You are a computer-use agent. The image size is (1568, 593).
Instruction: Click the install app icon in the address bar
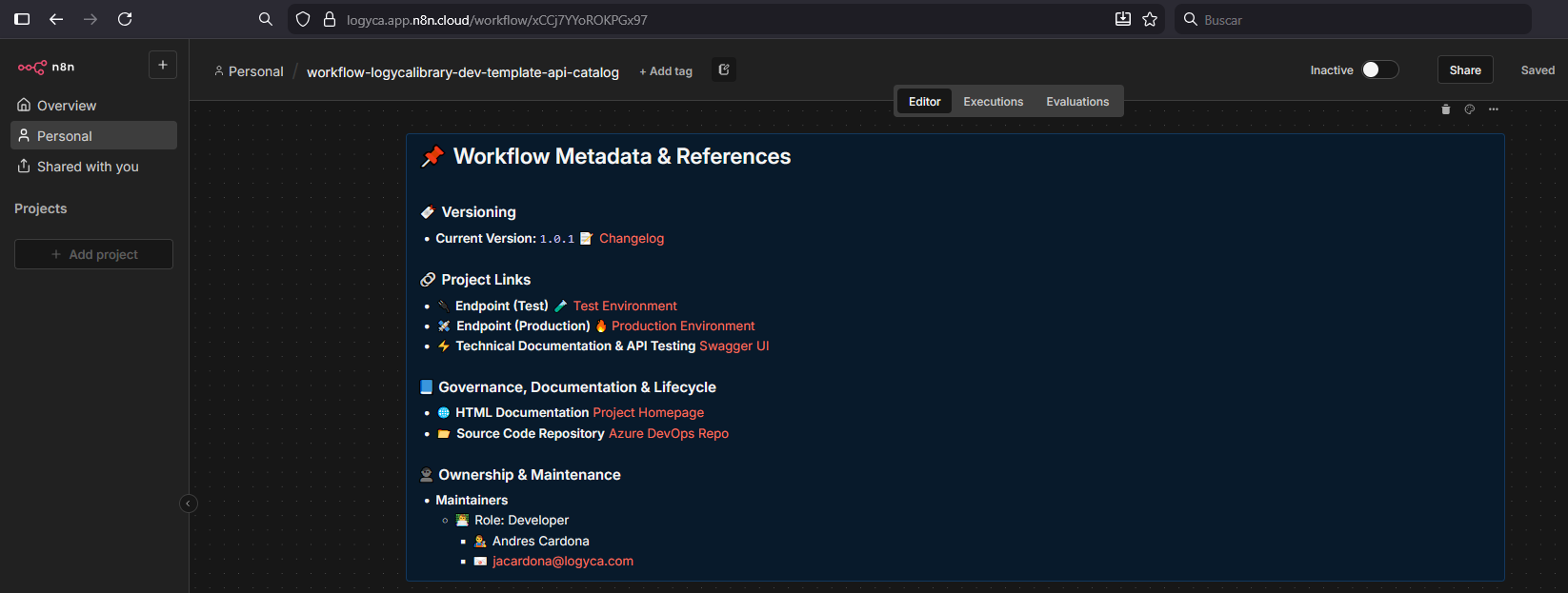pyautogui.click(x=1123, y=19)
